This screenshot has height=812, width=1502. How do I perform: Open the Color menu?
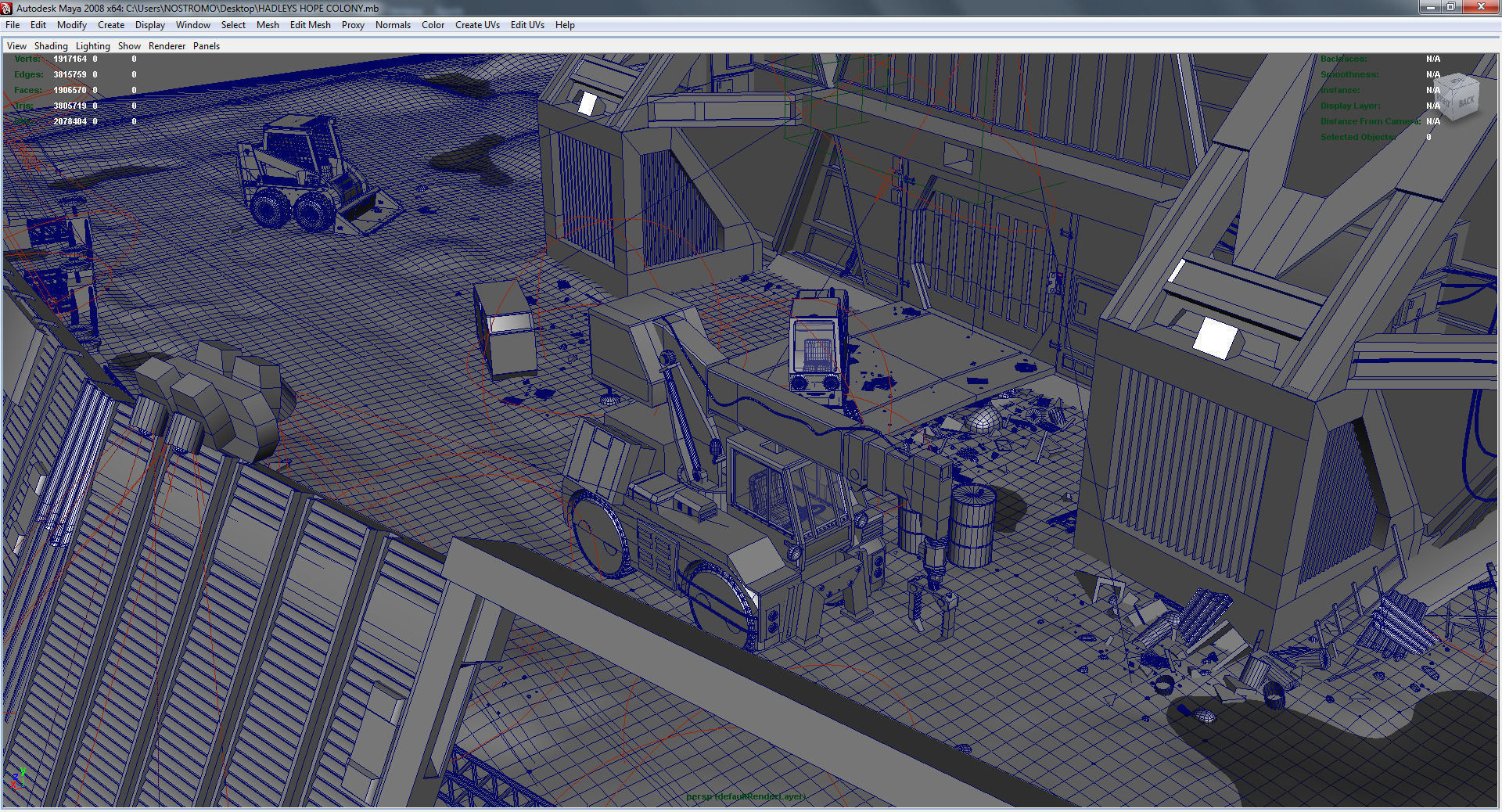[433, 25]
